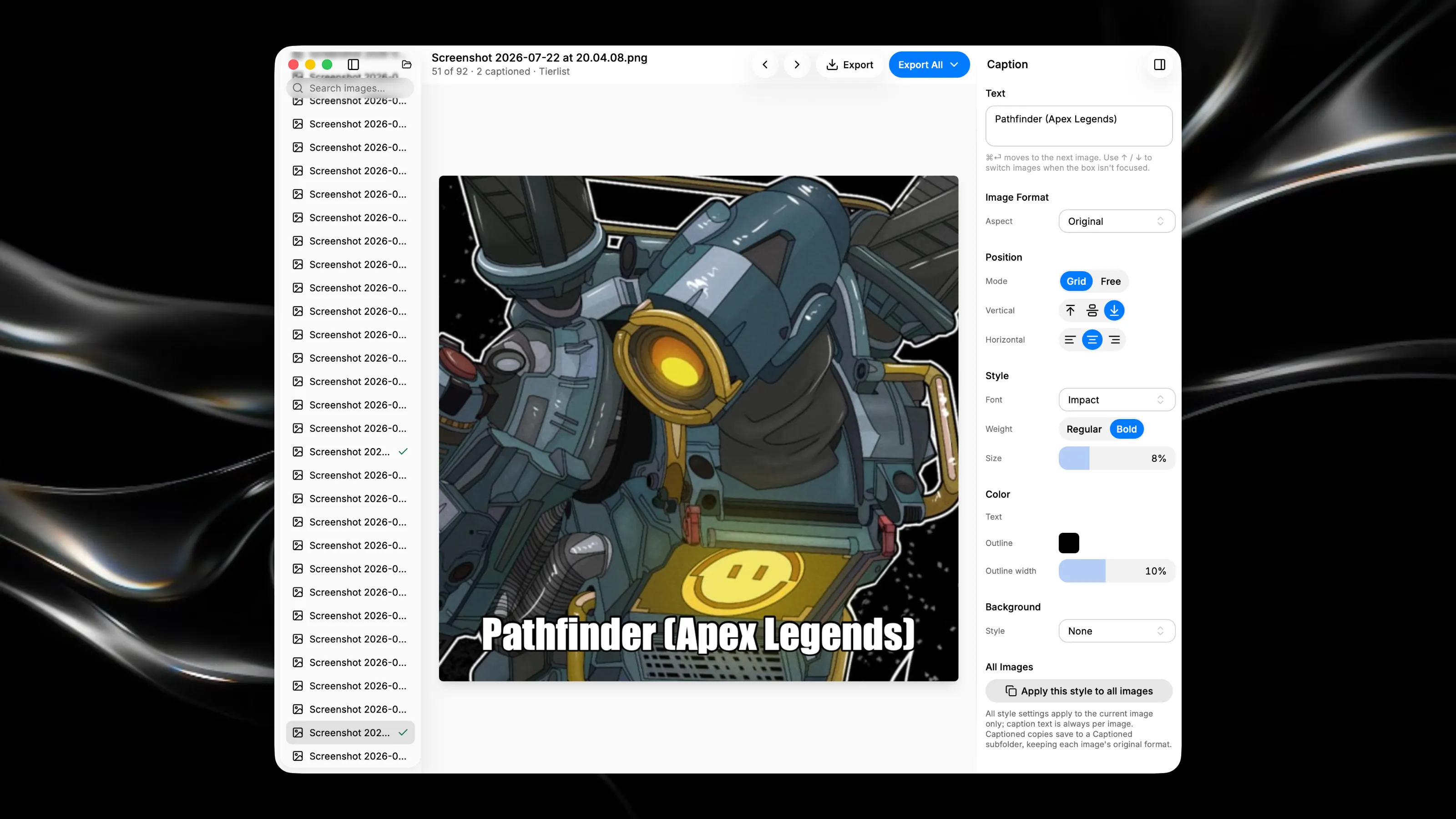This screenshot has height=819, width=1456.
Task: Apply this style to all images
Action: point(1078,691)
